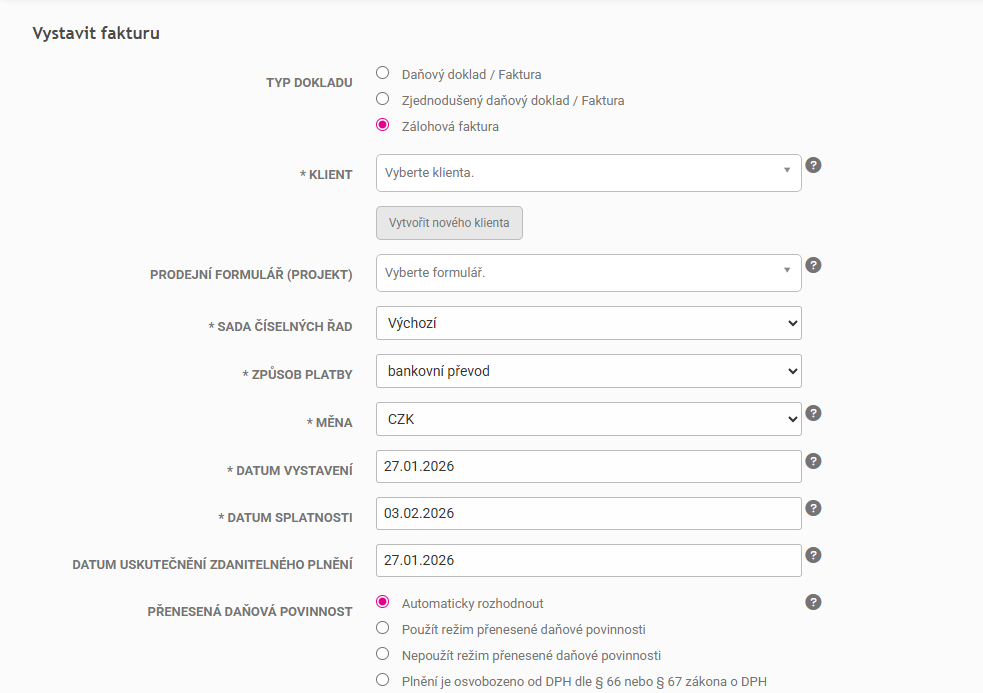The image size is (983, 693).
Task: Click help icon beside Datum vystavení
Action: (814, 461)
